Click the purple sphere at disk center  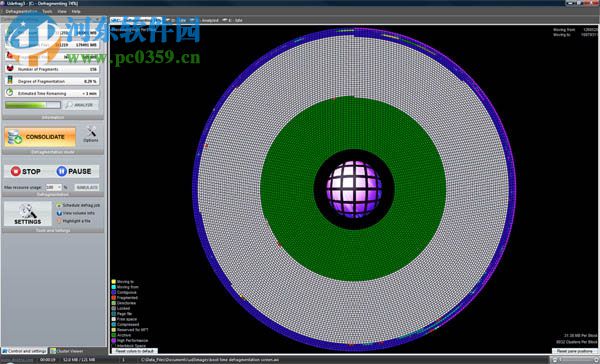coord(354,189)
